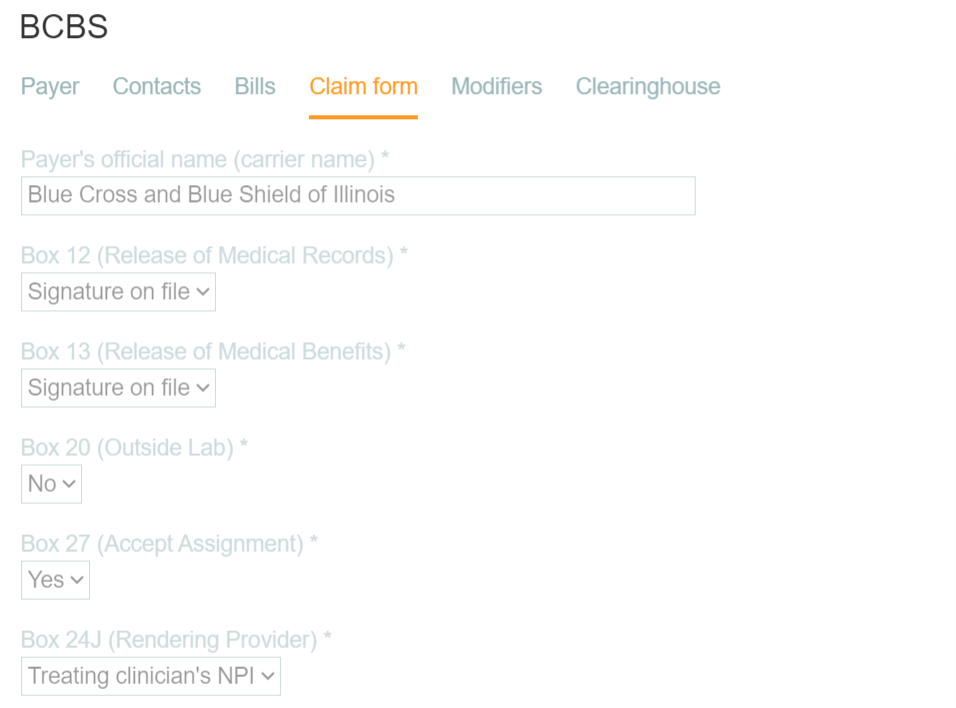Click the carrier name input field
Image resolution: width=956 pixels, height=708 pixels.
click(x=357, y=195)
